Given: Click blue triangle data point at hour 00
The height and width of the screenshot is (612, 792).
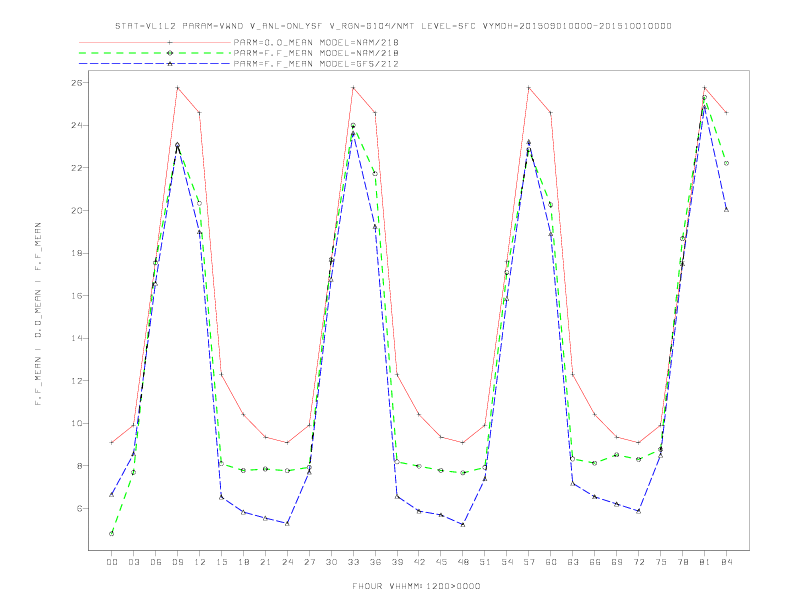Looking at the screenshot, I should 112,494.
